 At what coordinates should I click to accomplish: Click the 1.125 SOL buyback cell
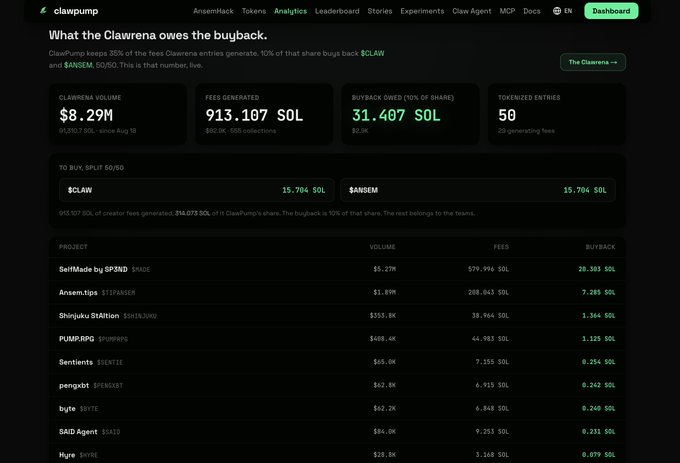[x=598, y=339]
